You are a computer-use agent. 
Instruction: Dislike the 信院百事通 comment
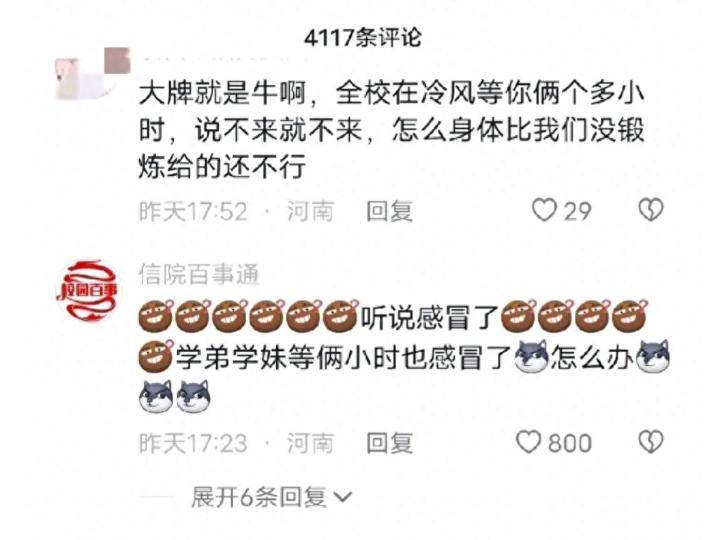651,442
